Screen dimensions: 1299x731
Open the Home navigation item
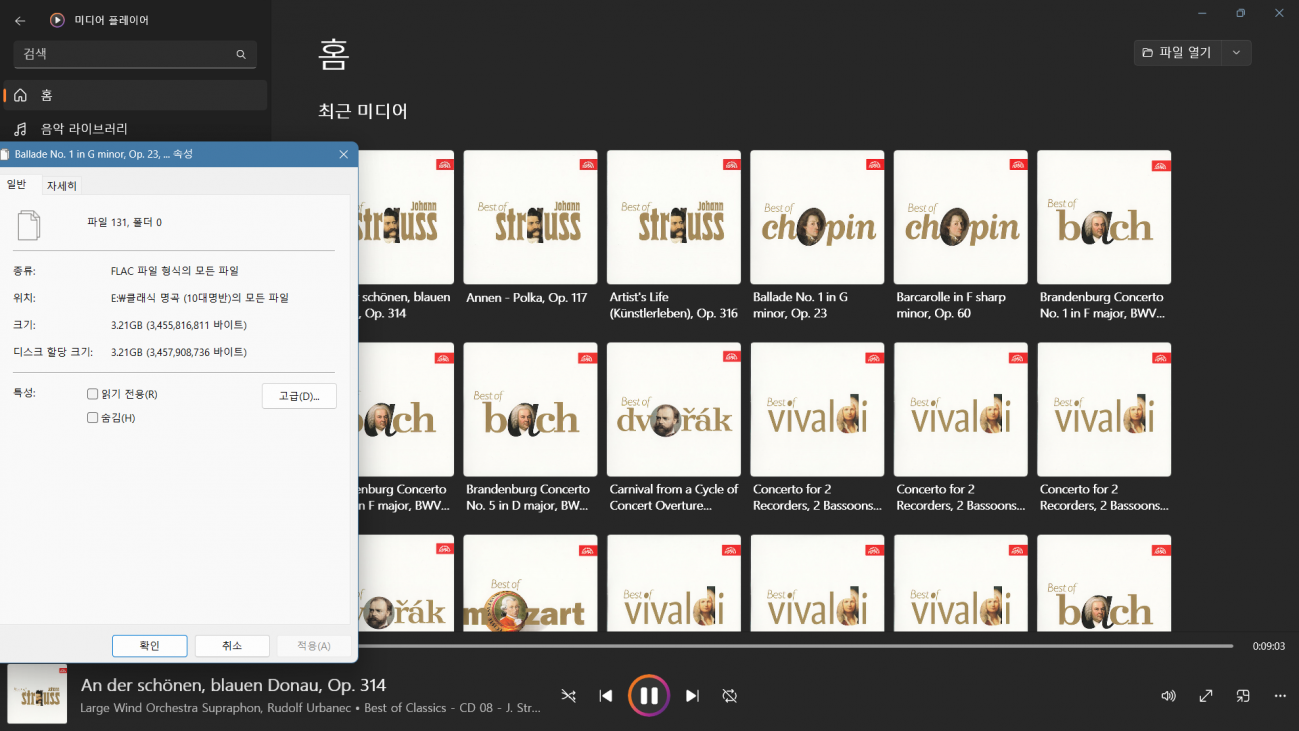pos(135,95)
